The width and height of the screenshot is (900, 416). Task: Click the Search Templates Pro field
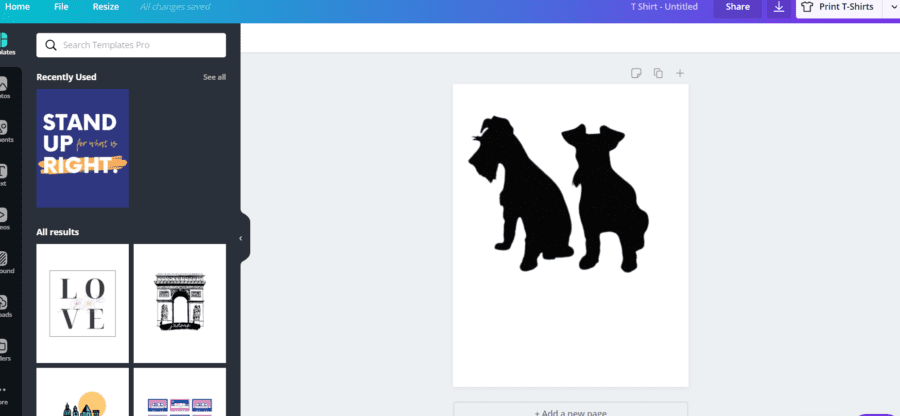(x=131, y=45)
